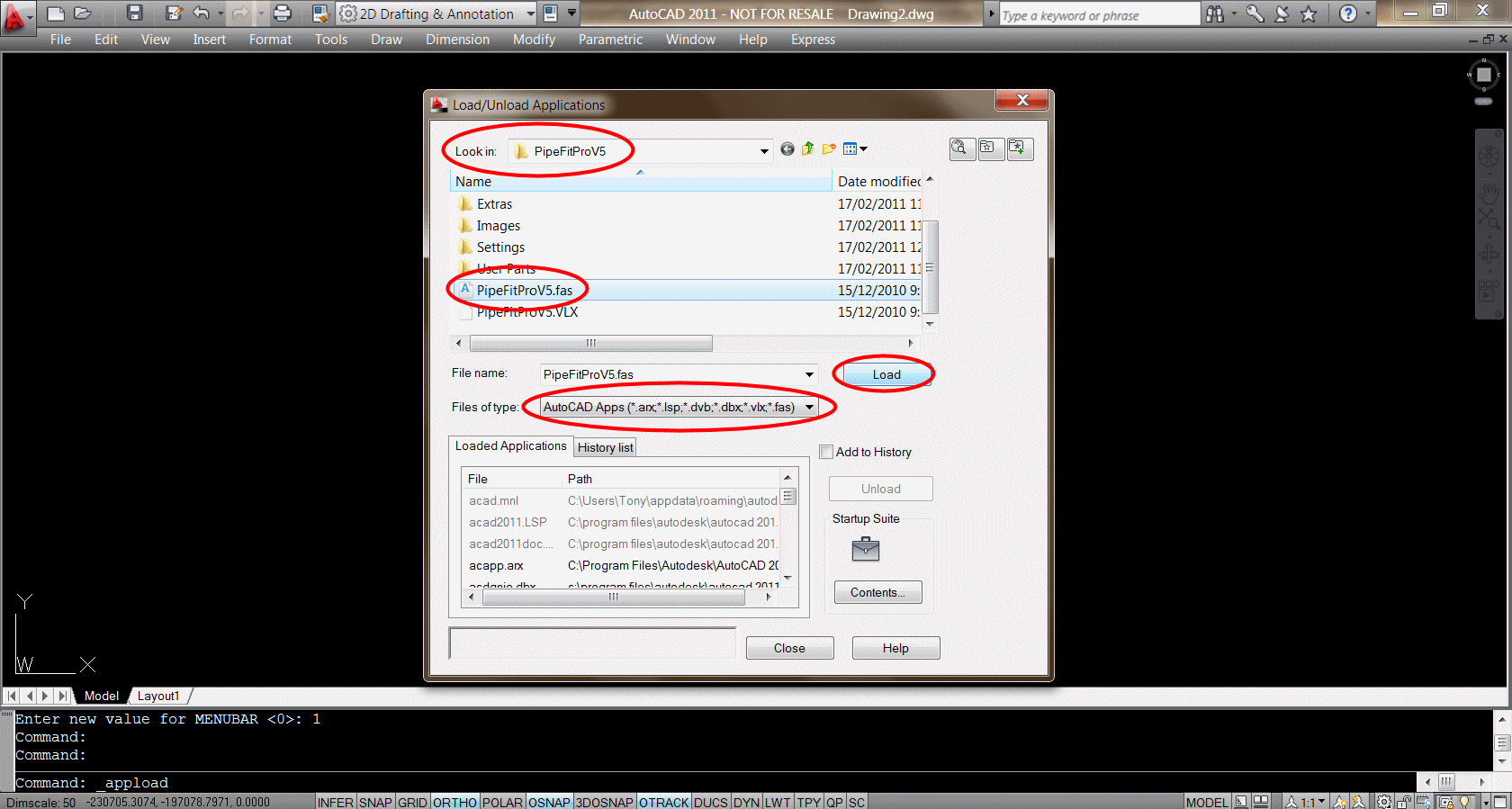Screen dimensions: 1512x809
Task: Click the Open file folder icon
Action: click(83, 13)
